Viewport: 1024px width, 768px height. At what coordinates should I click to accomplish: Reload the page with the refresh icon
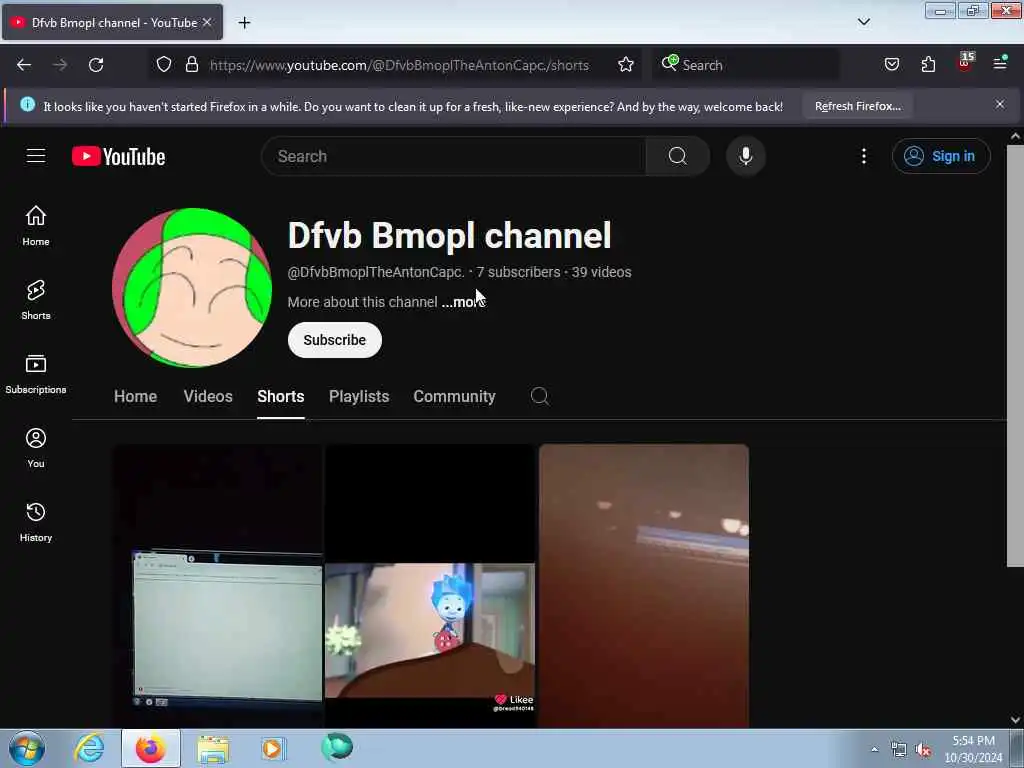[x=96, y=65]
